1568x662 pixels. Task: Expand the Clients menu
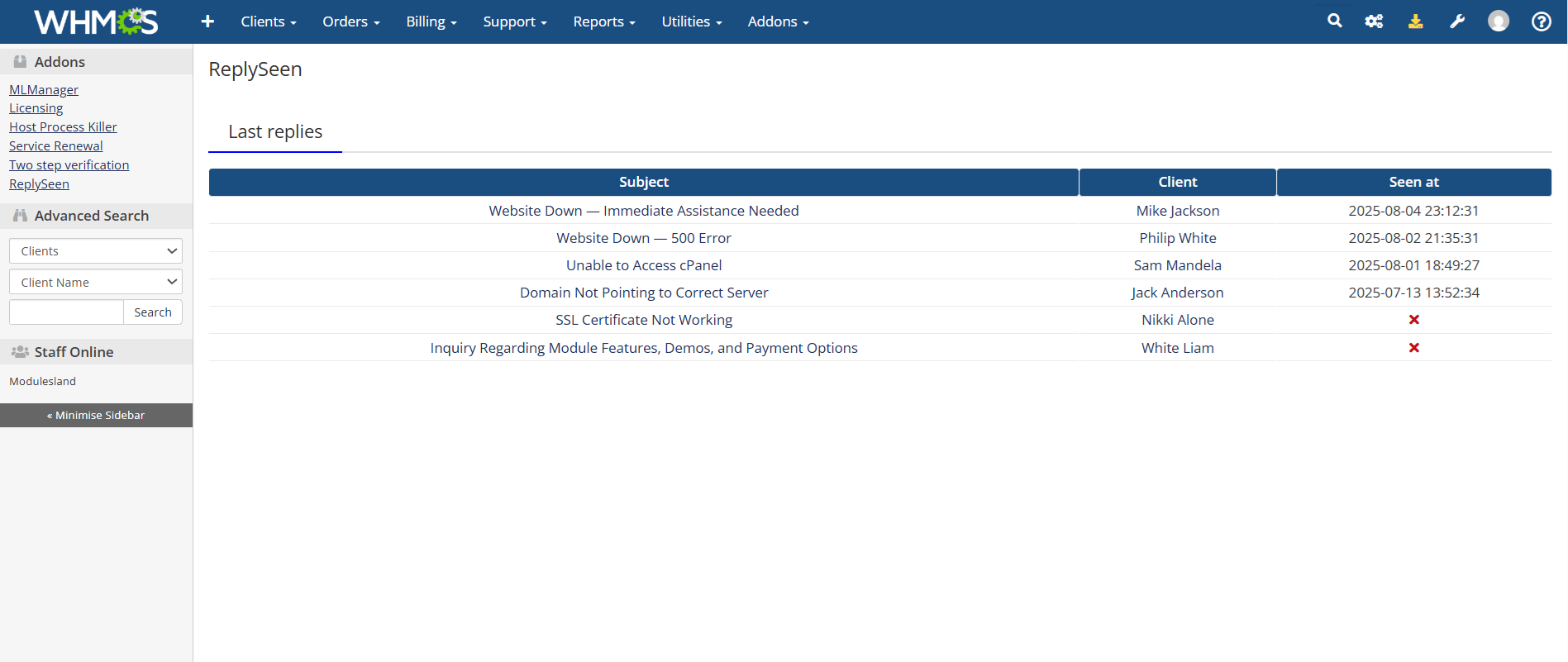coord(269,21)
